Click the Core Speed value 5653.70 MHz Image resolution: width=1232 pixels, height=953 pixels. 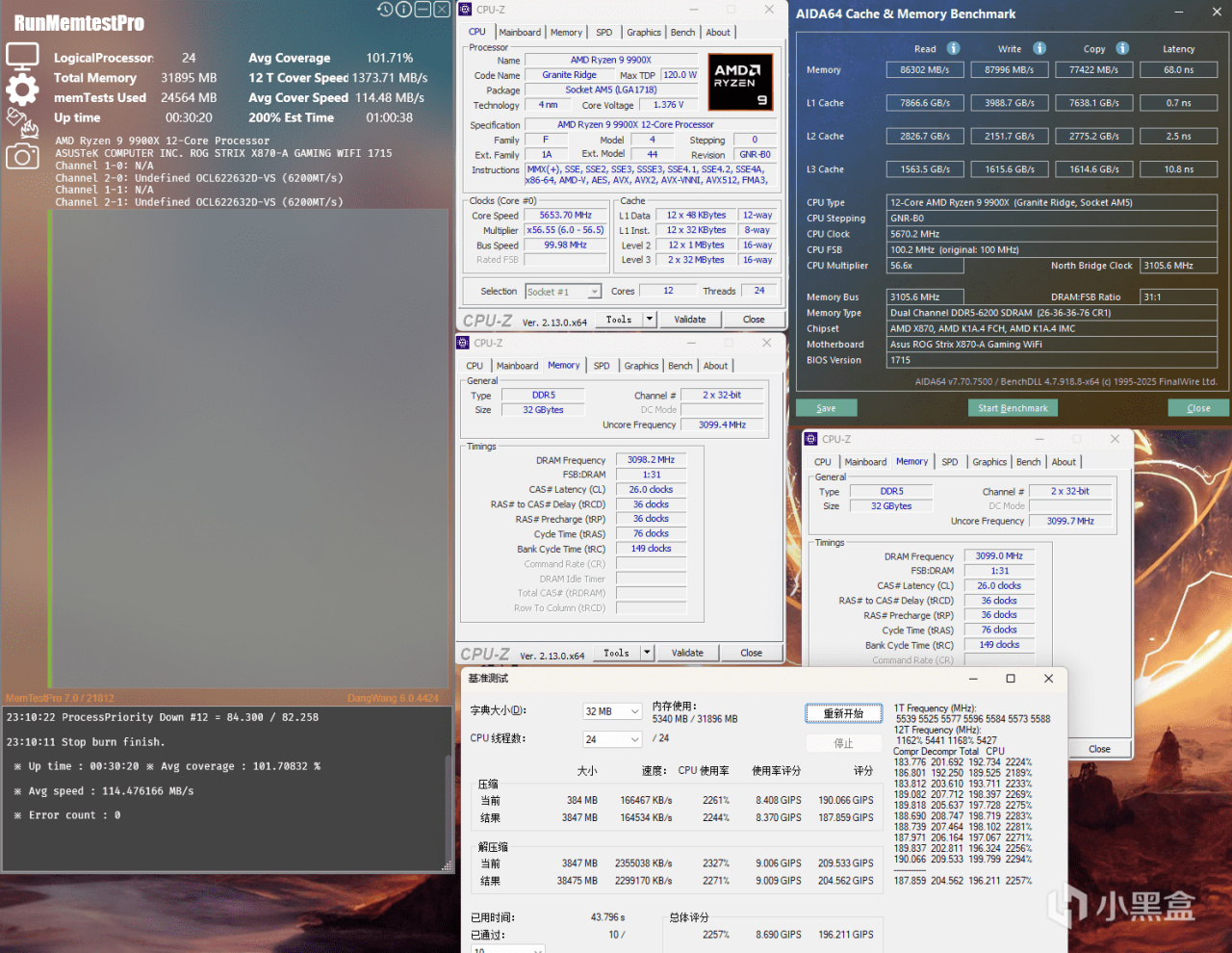click(x=566, y=216)
